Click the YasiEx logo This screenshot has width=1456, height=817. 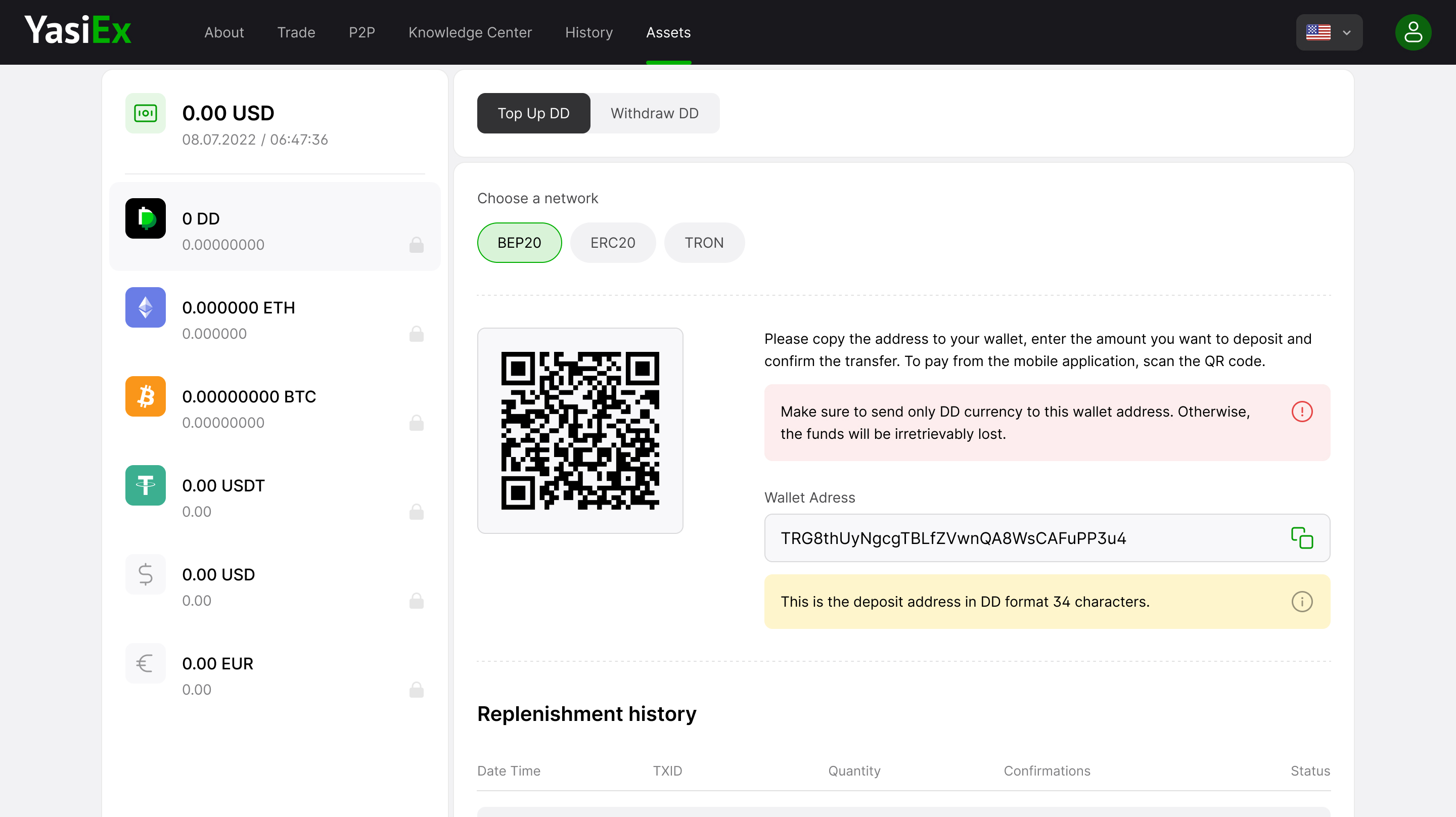click(x=77, y=30)
